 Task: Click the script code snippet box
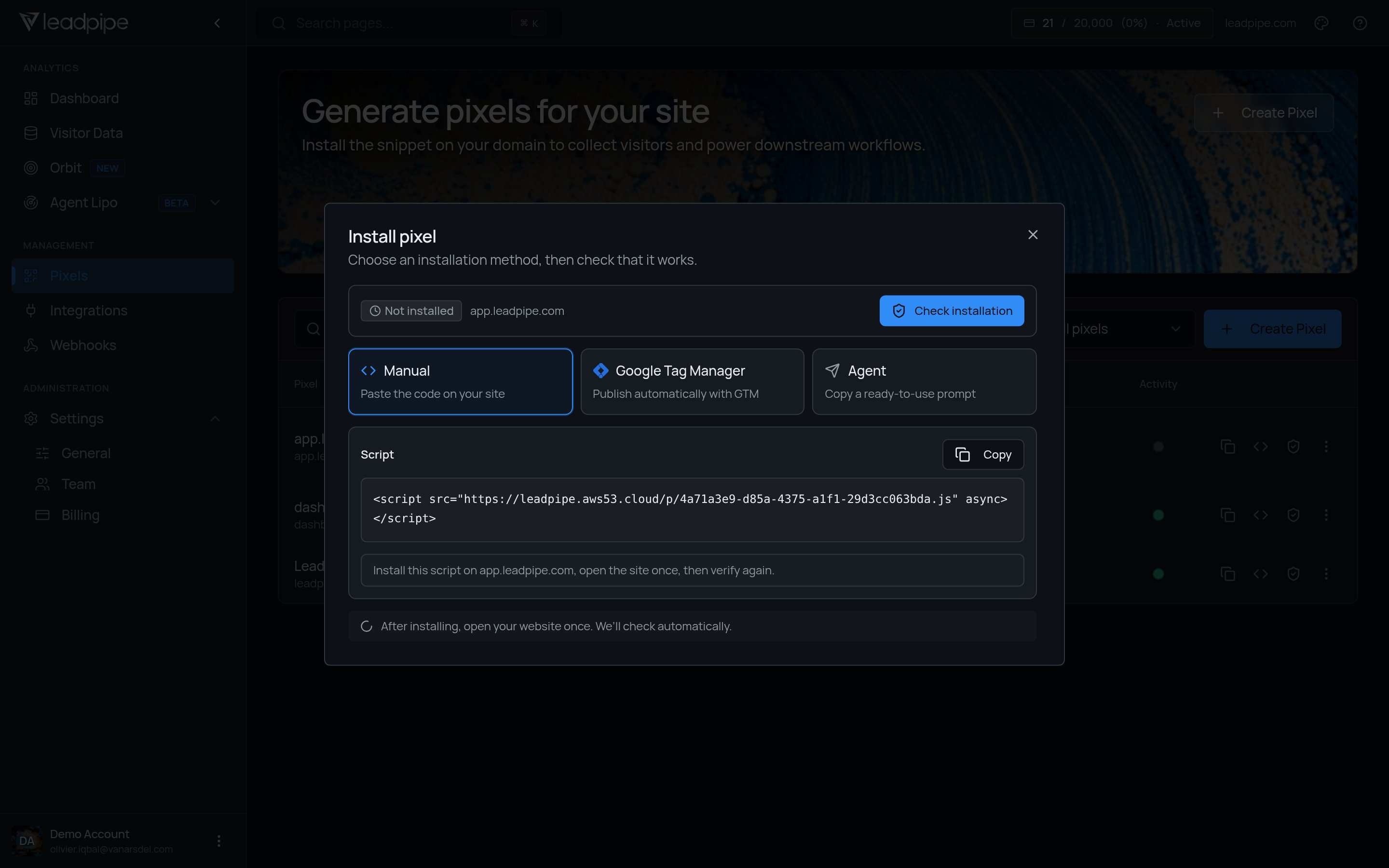692,510
